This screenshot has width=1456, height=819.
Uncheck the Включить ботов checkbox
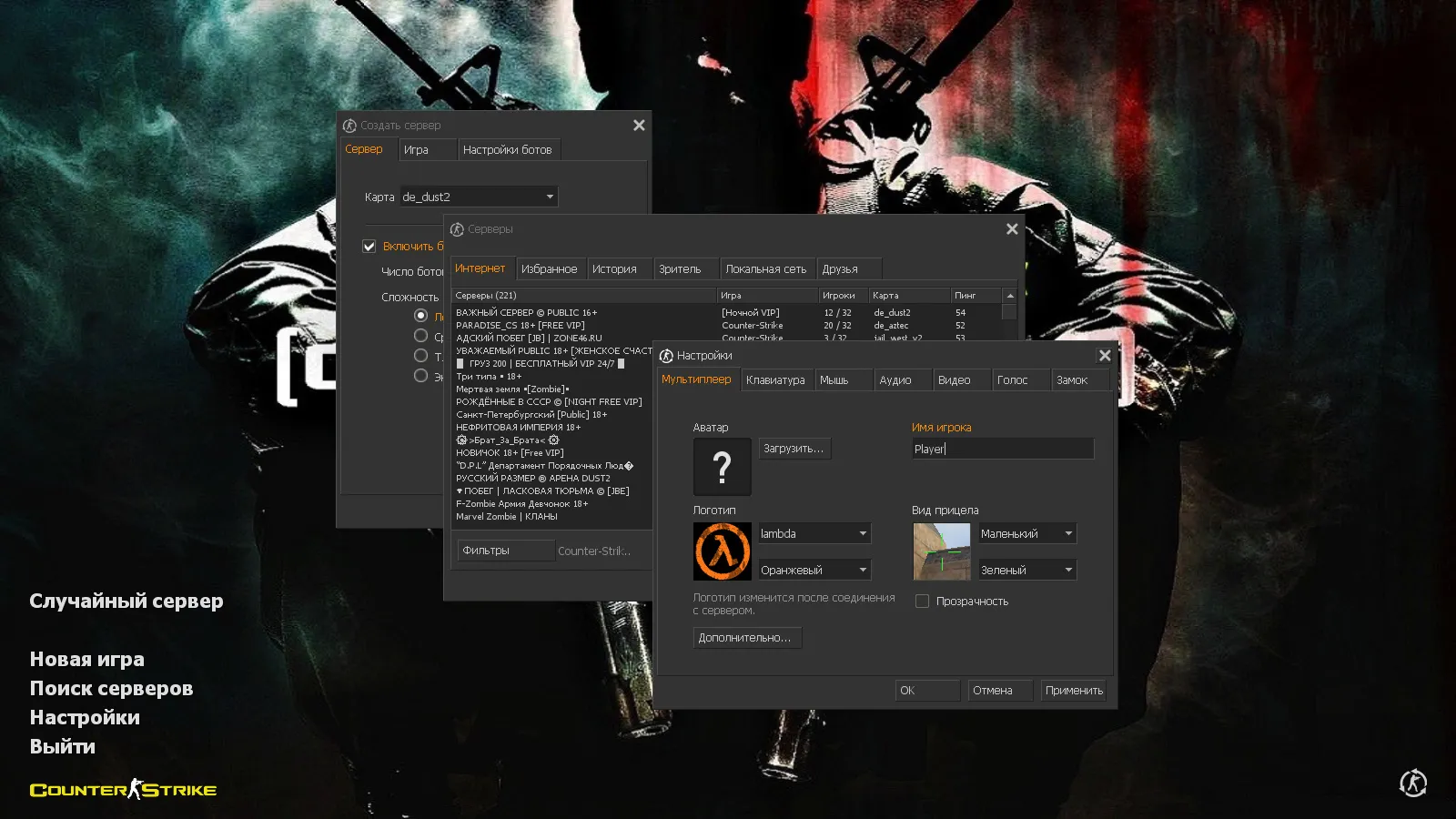click(x=369, y=246)
